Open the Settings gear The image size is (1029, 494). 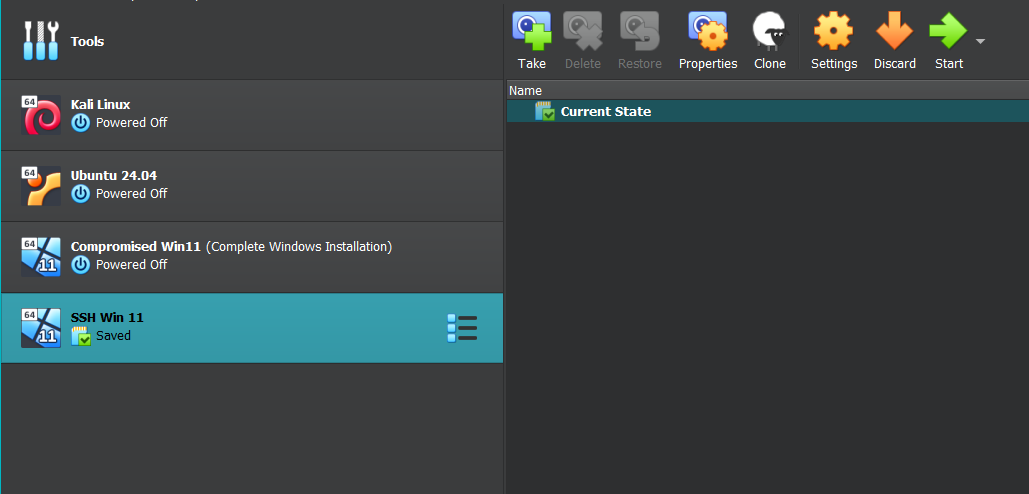[x=833, y=31]
